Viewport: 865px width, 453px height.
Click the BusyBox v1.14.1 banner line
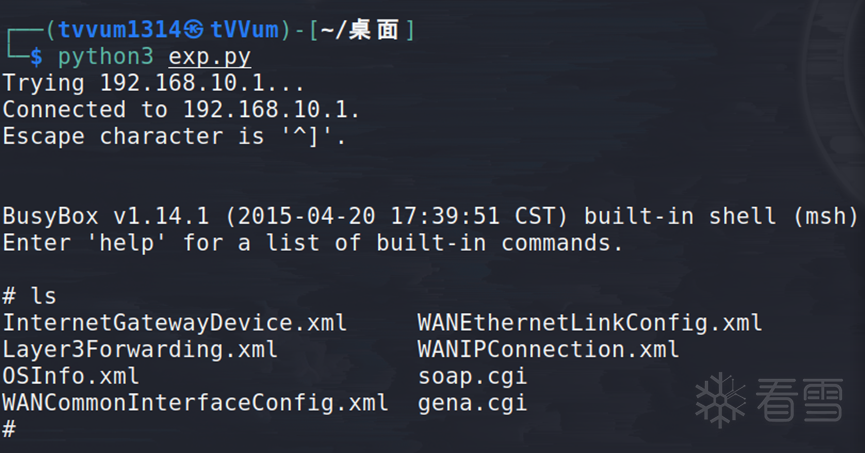pos(430,216)
